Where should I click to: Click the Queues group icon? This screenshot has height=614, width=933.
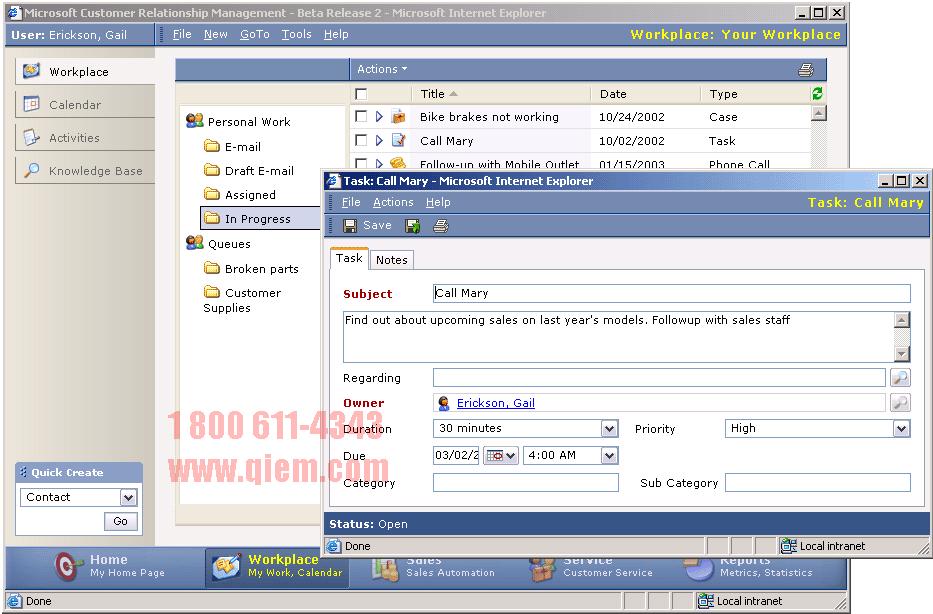pos(195,243)
